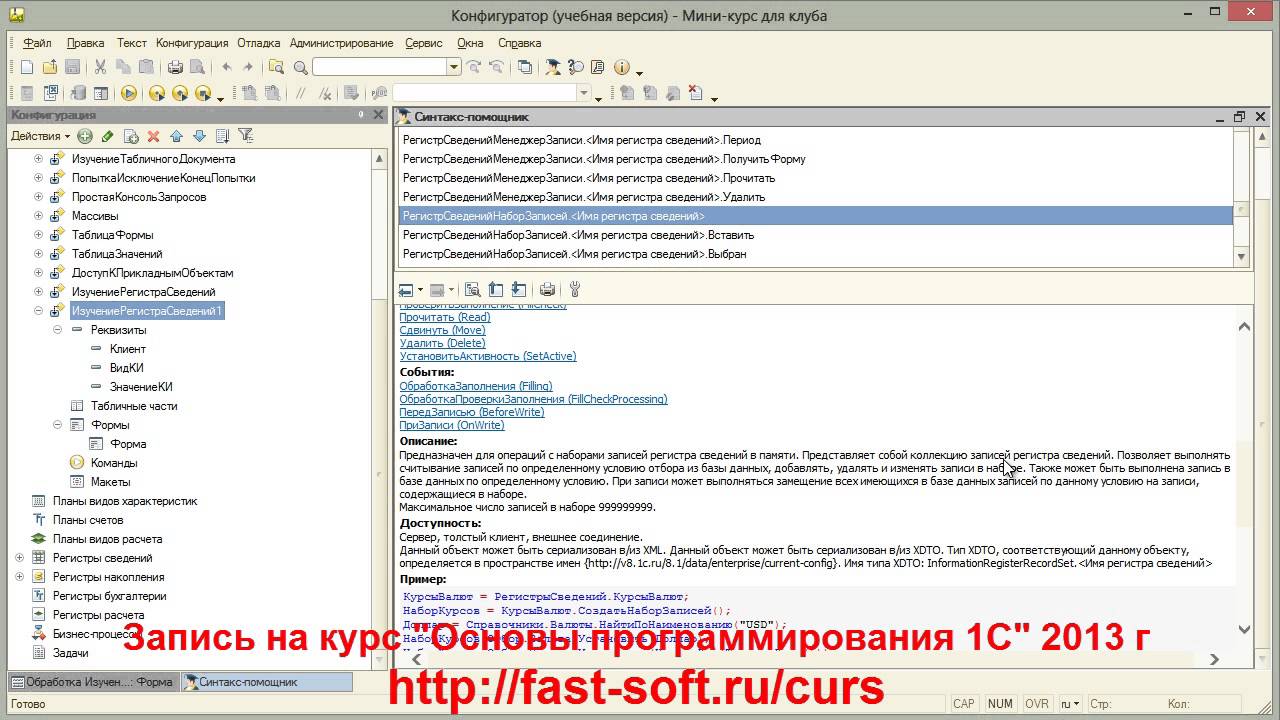
Task: Go back in Syntax Helper topic history
Action: pos(406,290)
